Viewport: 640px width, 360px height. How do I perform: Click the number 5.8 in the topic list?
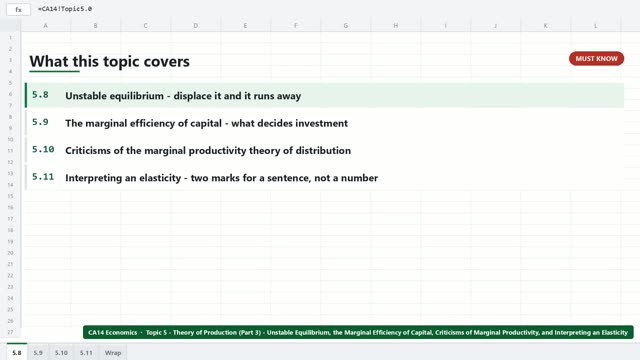[40, 95]
